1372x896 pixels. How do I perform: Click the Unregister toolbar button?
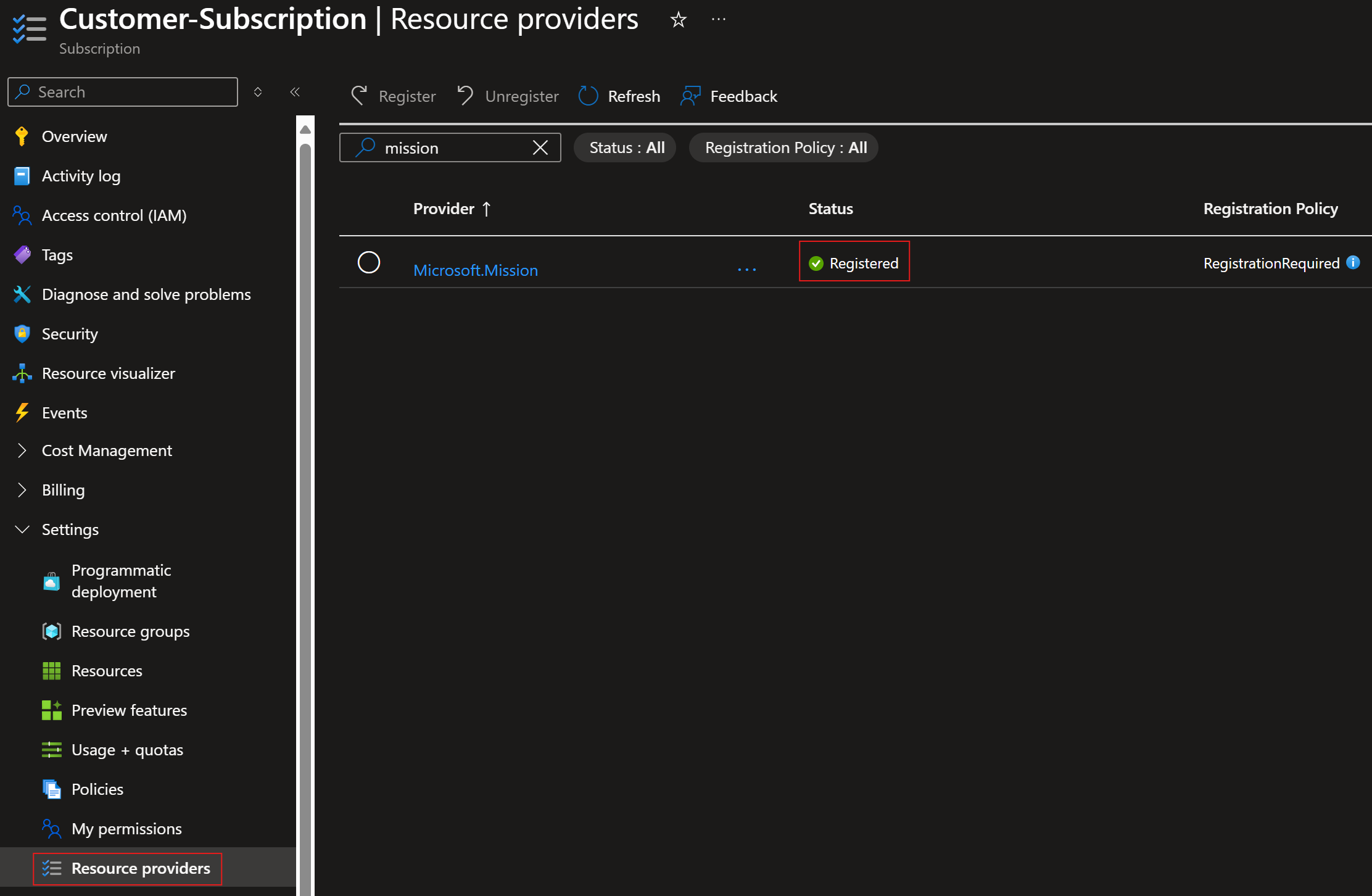(508, 96)
